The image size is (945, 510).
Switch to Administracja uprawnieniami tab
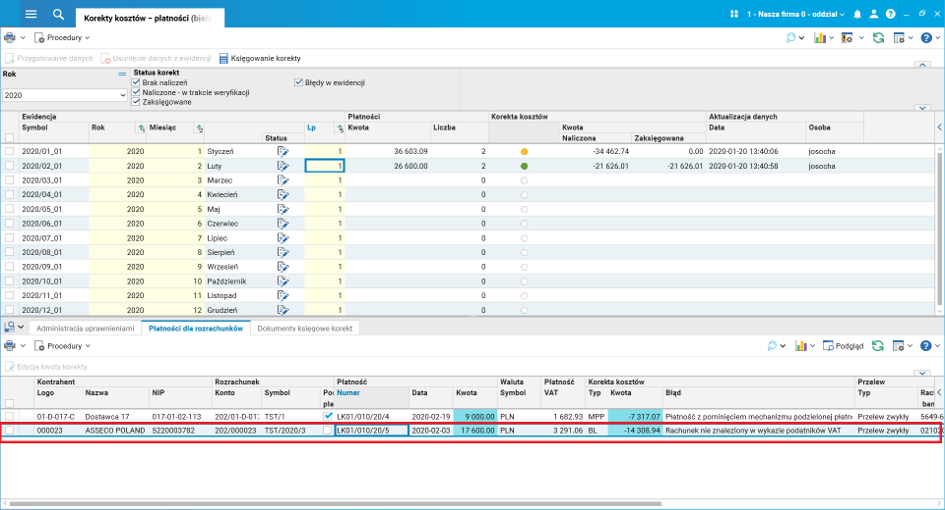[x=84, y=328]
